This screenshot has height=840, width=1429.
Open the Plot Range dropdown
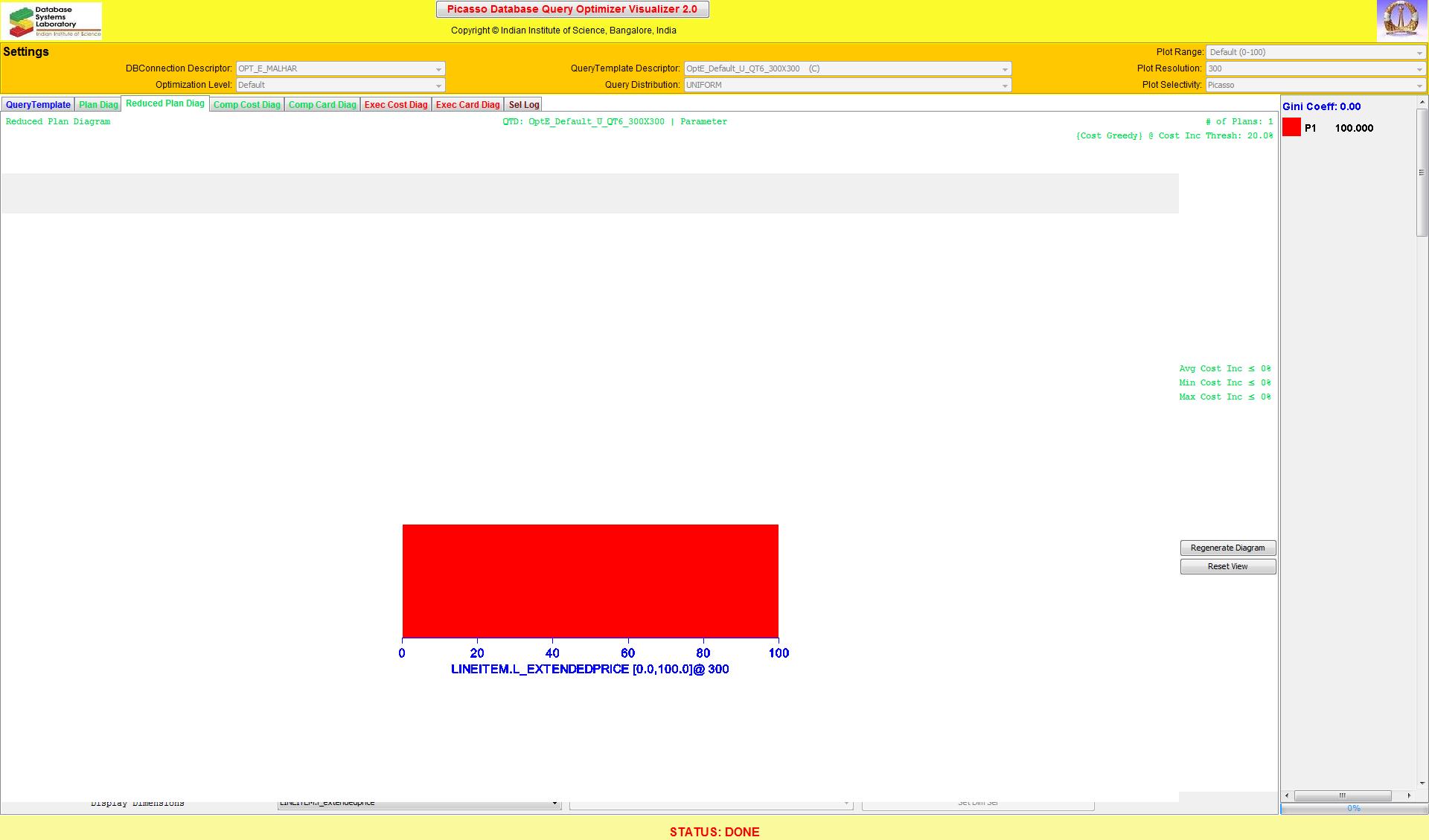click(x=1419, y=53)
